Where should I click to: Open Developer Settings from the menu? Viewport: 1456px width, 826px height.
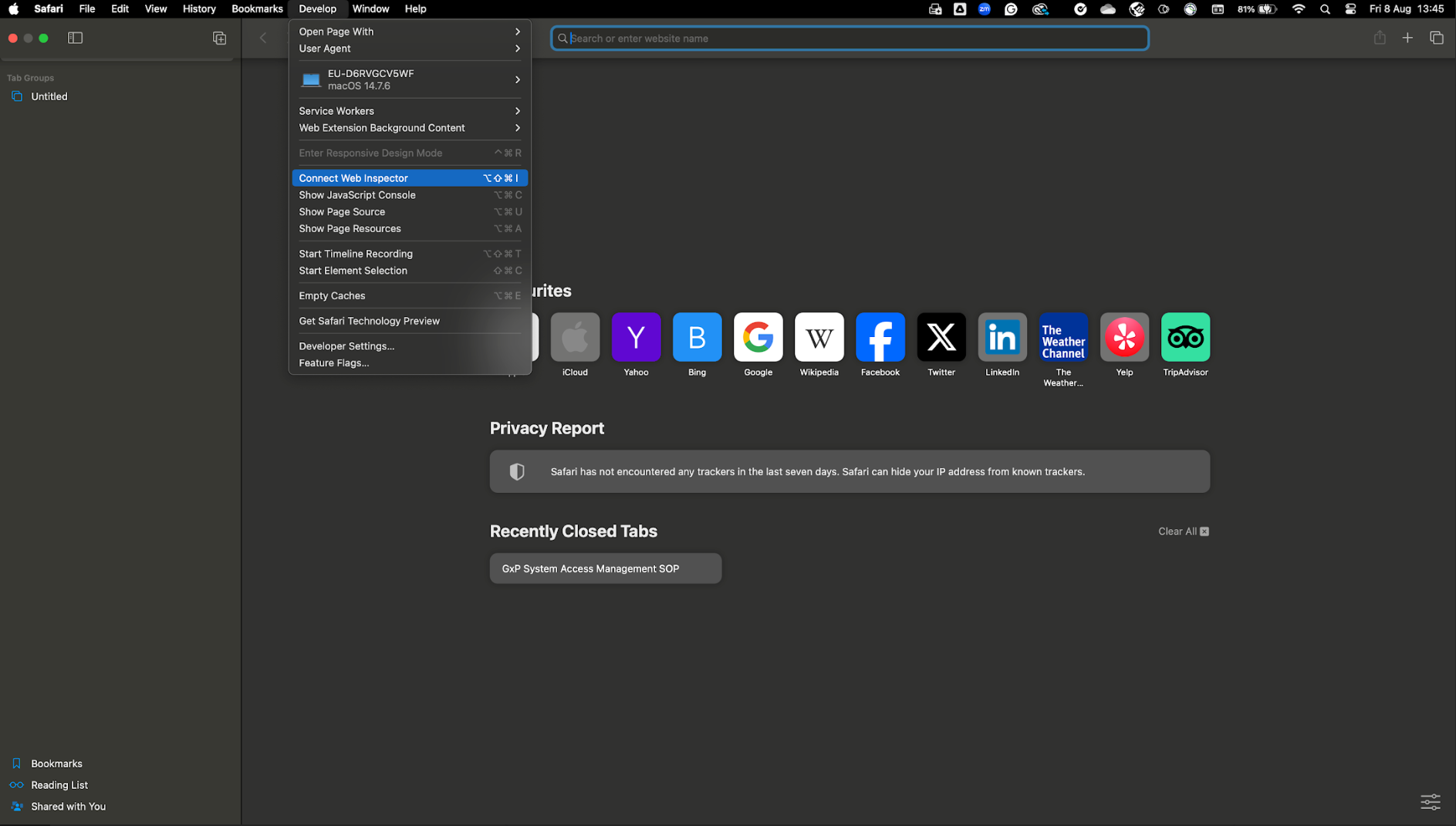coord(346,346)
